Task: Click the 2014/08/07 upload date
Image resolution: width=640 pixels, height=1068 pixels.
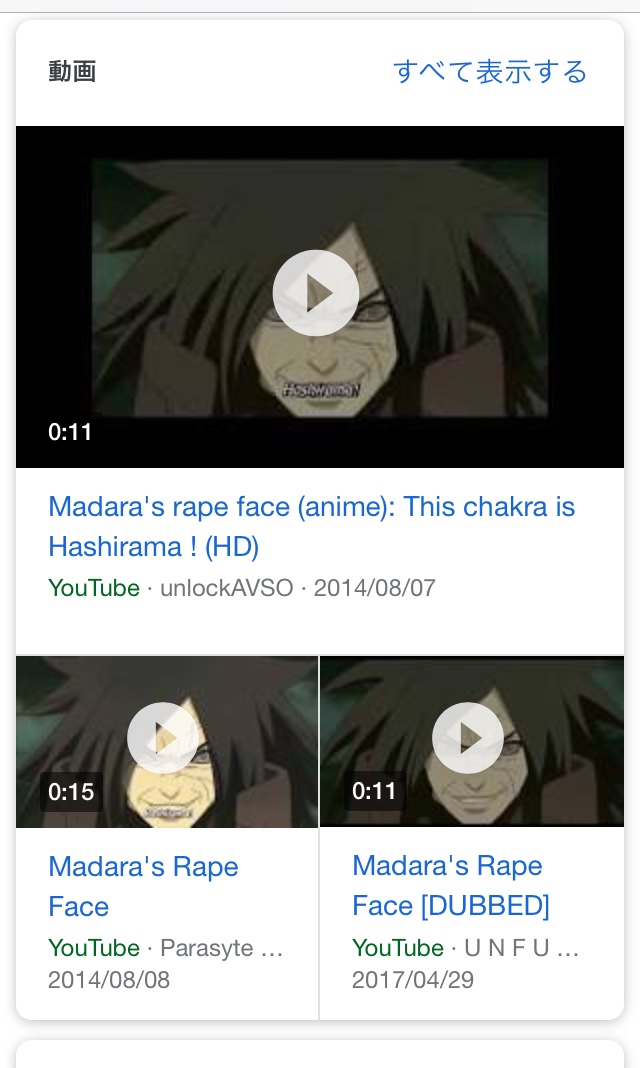Action: [374, 588]
